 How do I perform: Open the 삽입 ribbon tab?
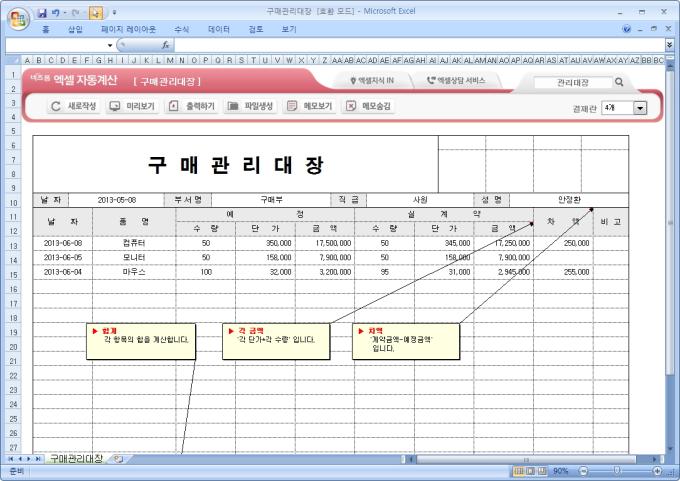pyautogui.click(x=75, y=29)
